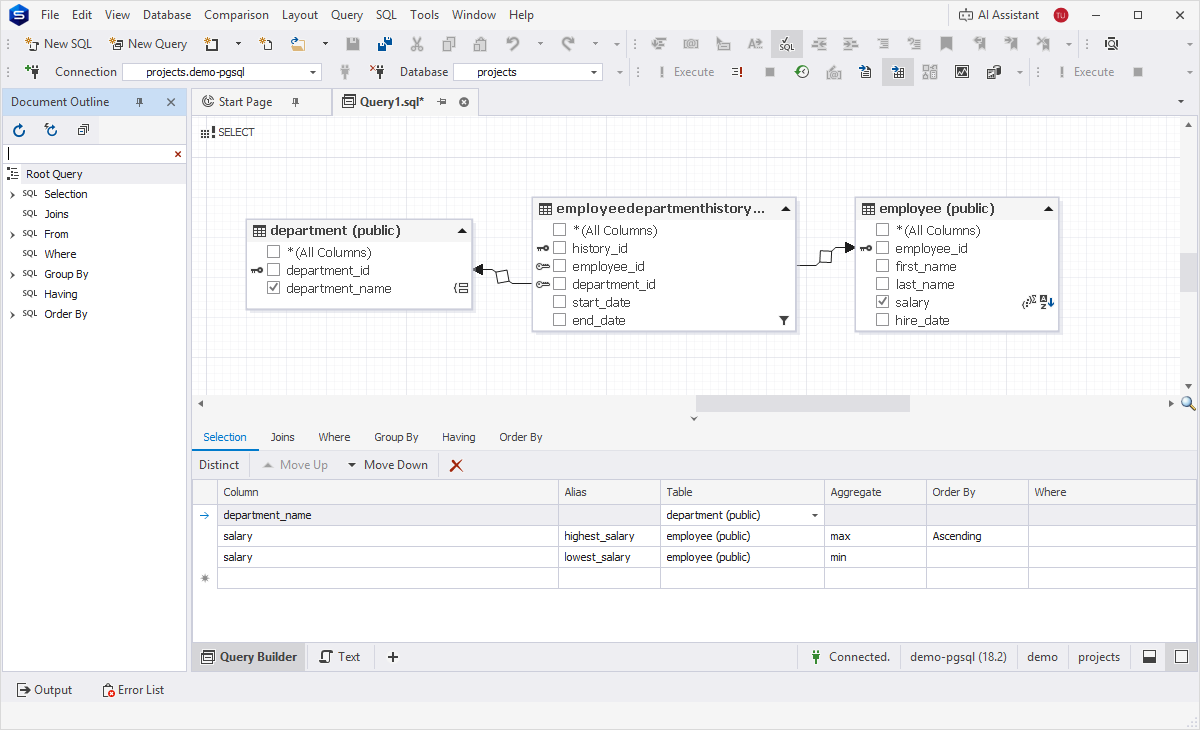This screenshot has height=730, width=1200.
Task: Open the Query menu
Action: [x=347, y=15]
